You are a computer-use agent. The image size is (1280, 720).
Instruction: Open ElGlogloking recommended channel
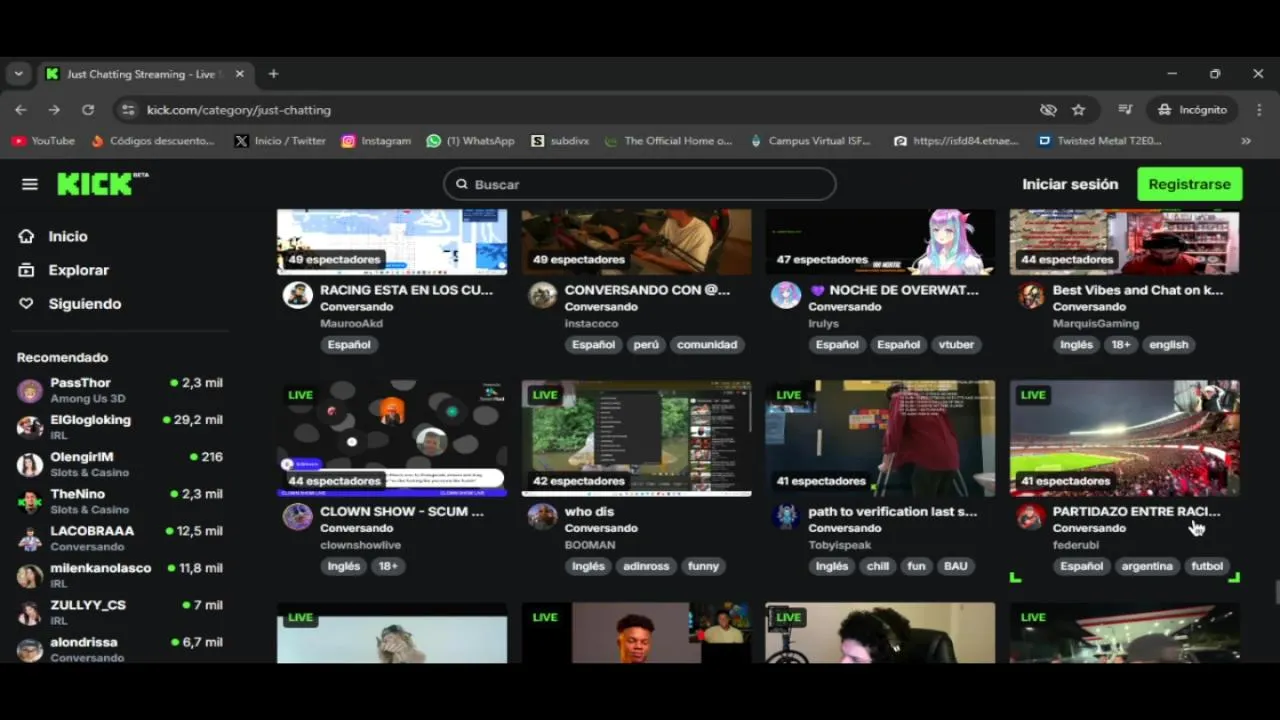point(120,427)
